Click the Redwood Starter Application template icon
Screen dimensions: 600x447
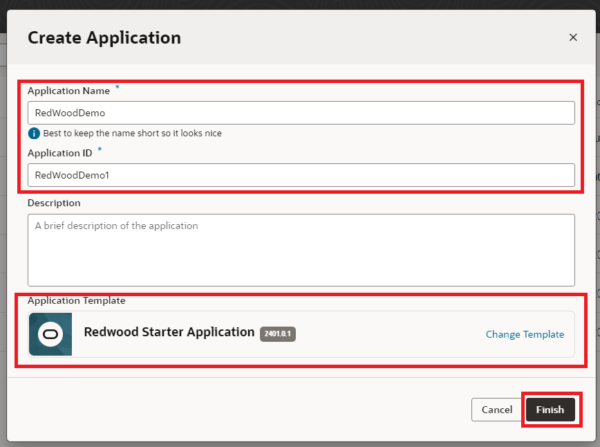[51, 334]
